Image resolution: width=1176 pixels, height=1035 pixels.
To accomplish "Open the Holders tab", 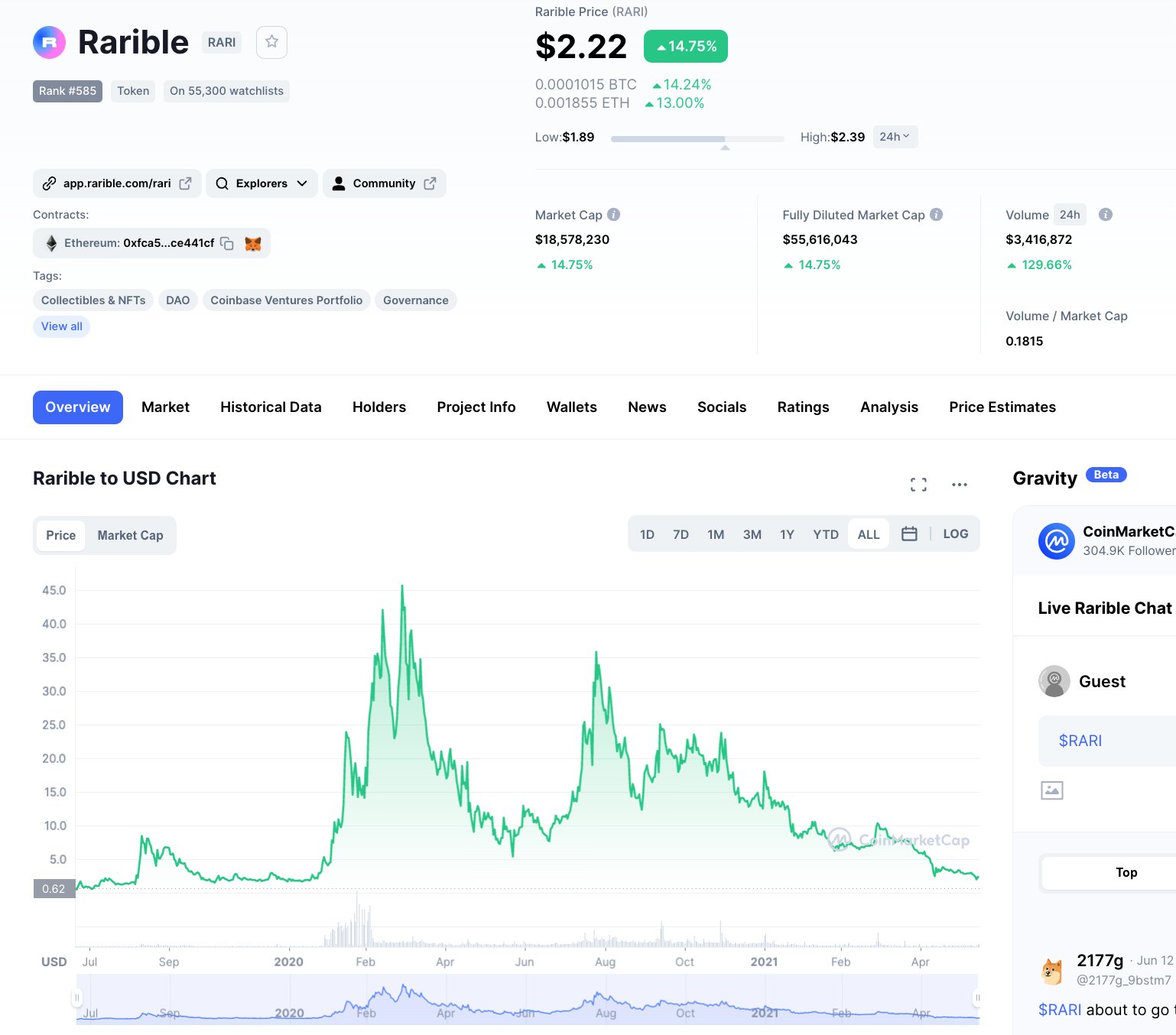I will 379,407.
